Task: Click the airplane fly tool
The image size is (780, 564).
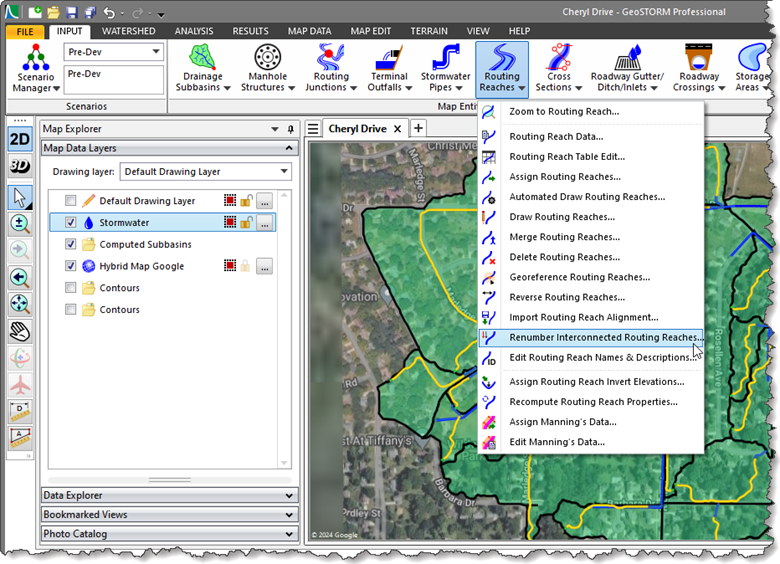Action: point(20,385)
